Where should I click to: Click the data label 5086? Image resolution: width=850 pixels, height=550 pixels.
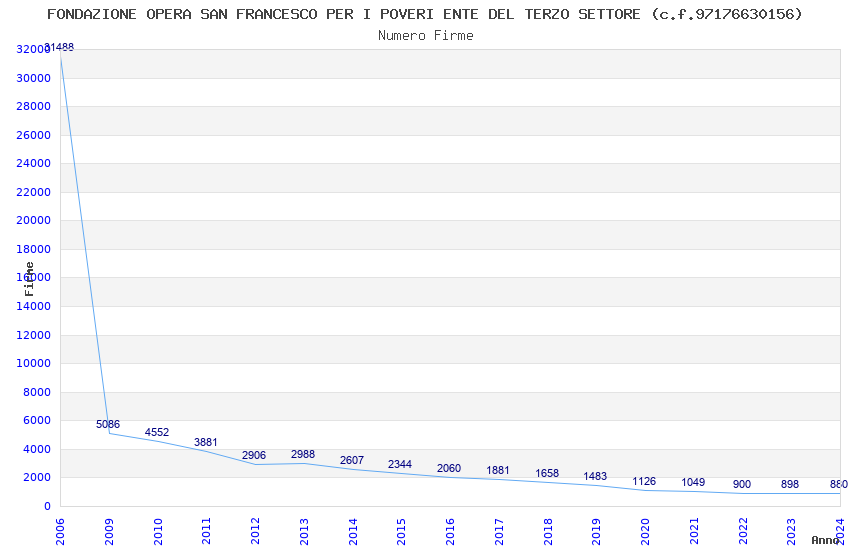[108, 424]
